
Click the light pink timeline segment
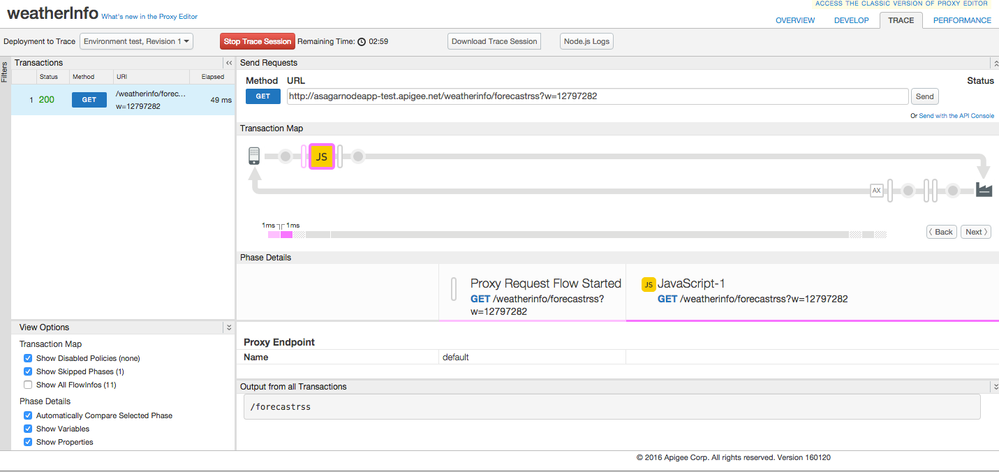tap(274, 234)
